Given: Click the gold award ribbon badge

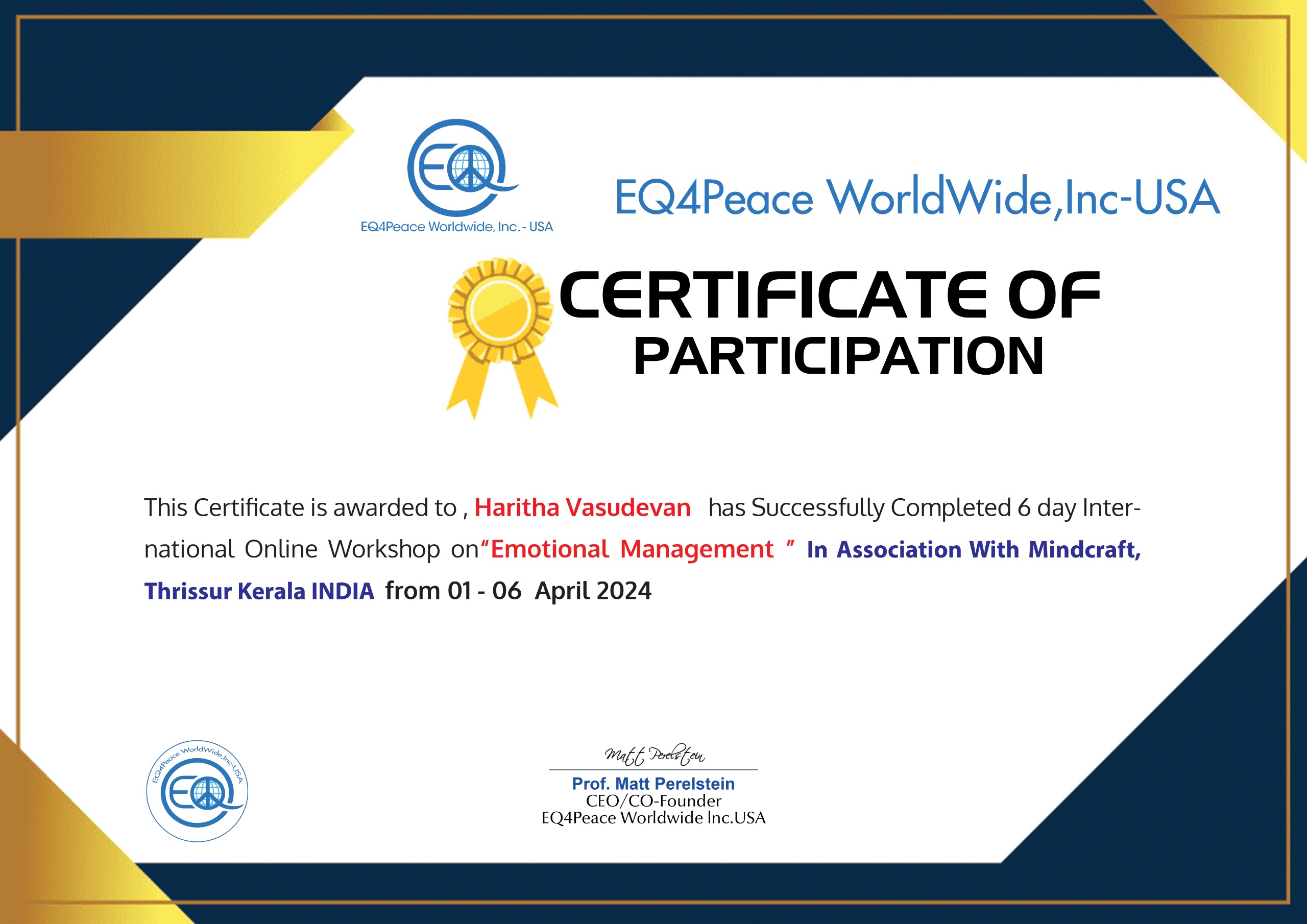Looking at the screenshot, I should coord(501,339).
